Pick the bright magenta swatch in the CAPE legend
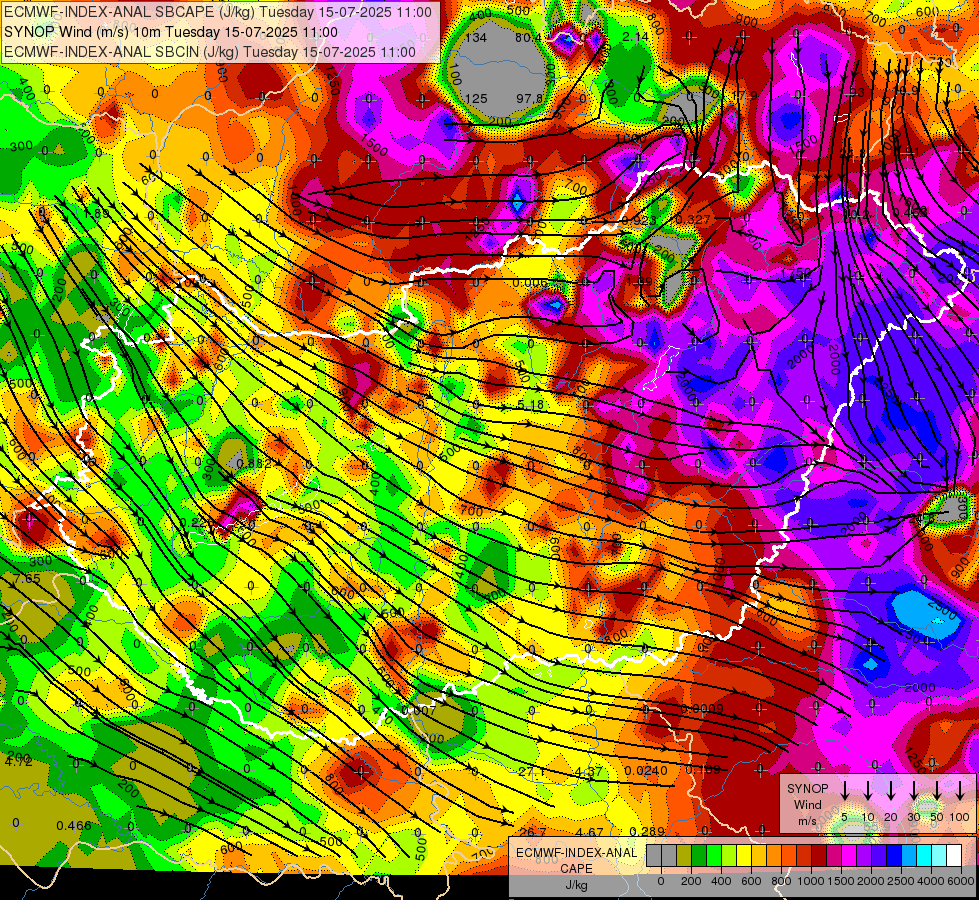The height and width of the screenshot is (900, 979). (x=849, y=855)
